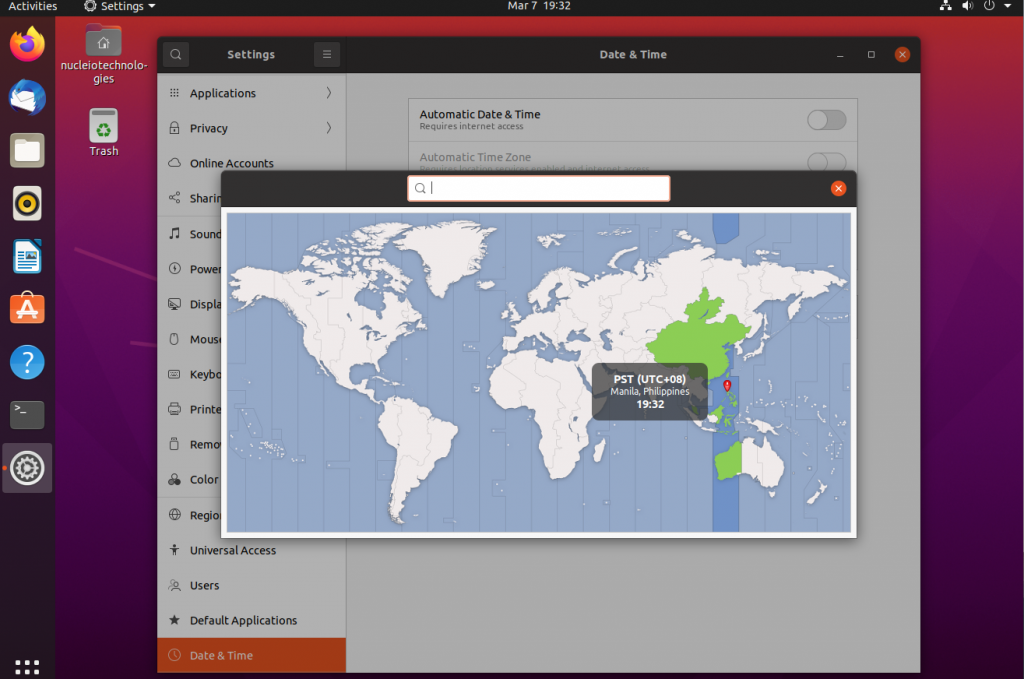
Task: Open Firefox from the dock
Action: 27,44
